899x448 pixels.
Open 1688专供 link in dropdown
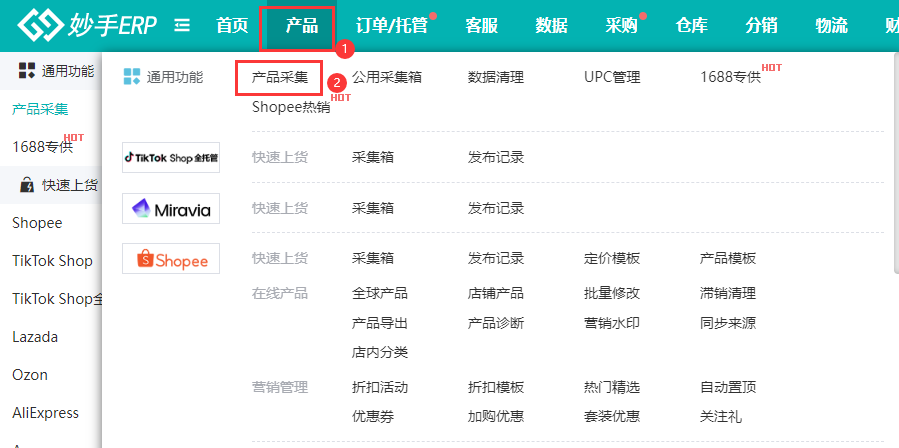click(730, 77)
